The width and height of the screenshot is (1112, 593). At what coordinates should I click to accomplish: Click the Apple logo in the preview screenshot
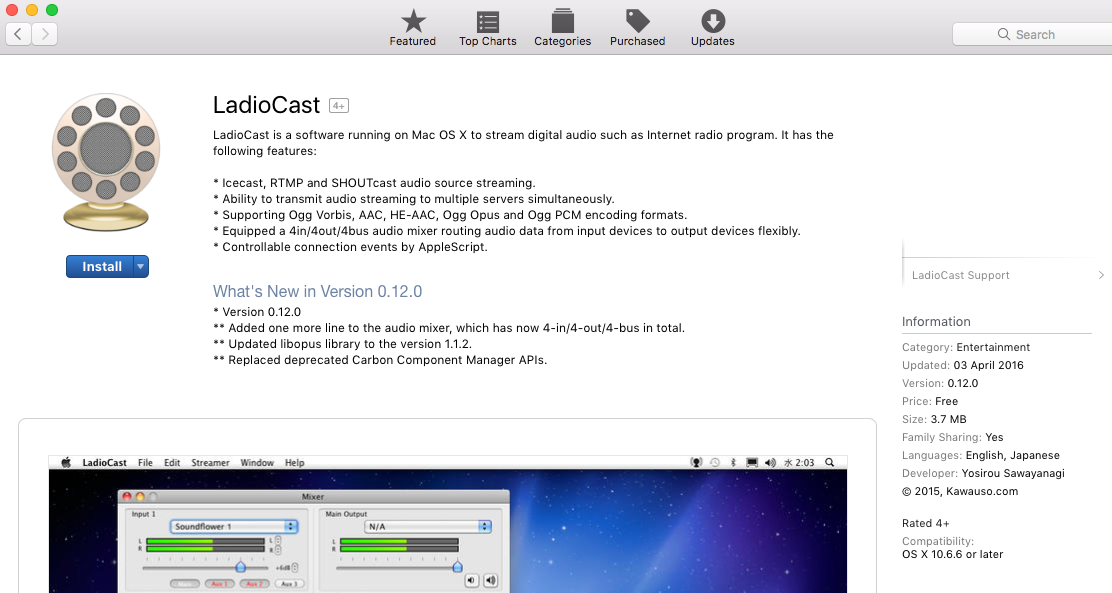66,462
